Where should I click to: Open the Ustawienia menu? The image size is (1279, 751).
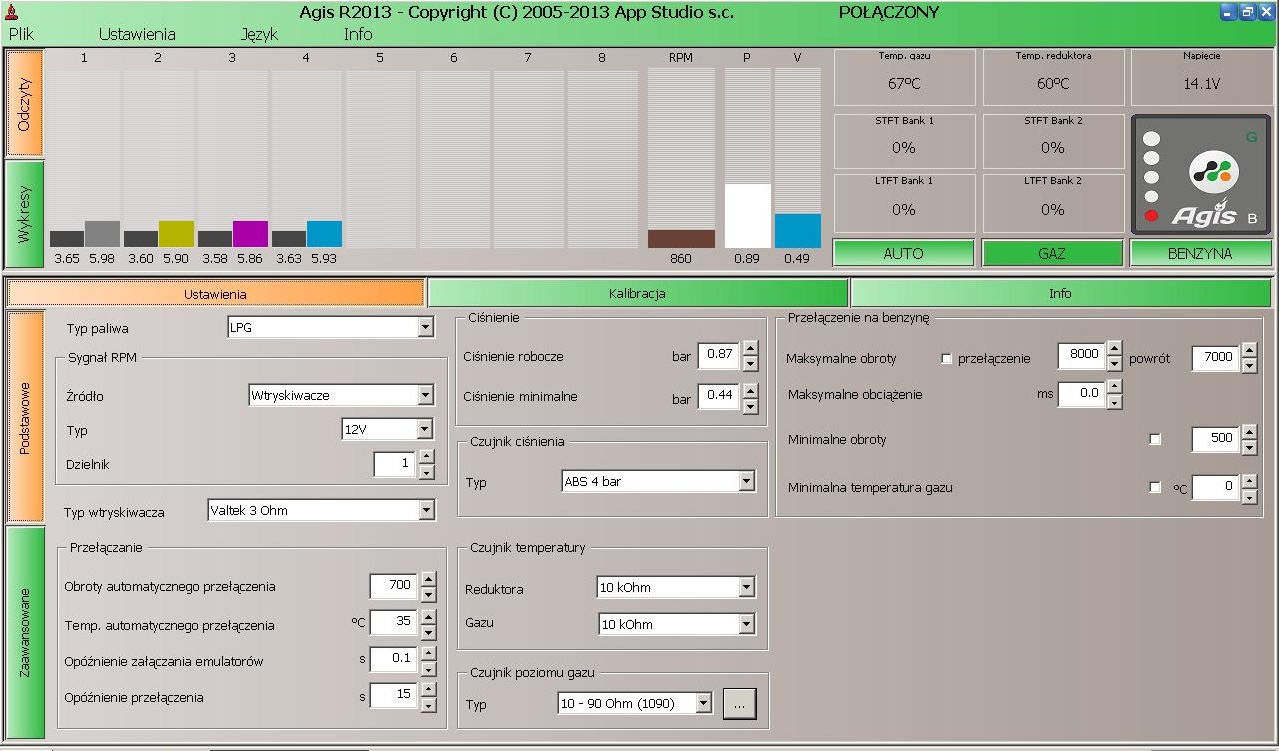[x=137, y=34]
